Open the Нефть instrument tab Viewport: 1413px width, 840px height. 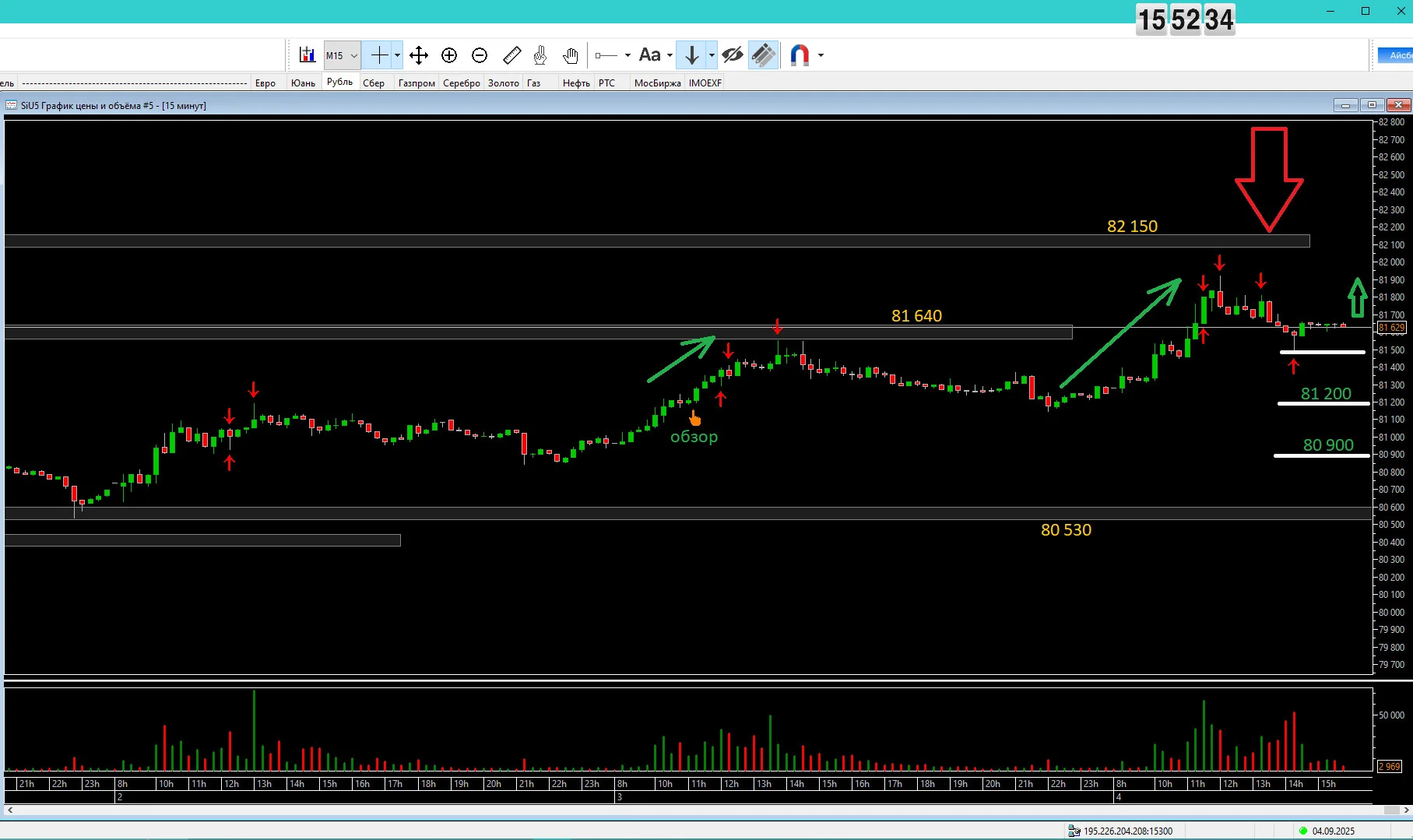pos(576,83)
